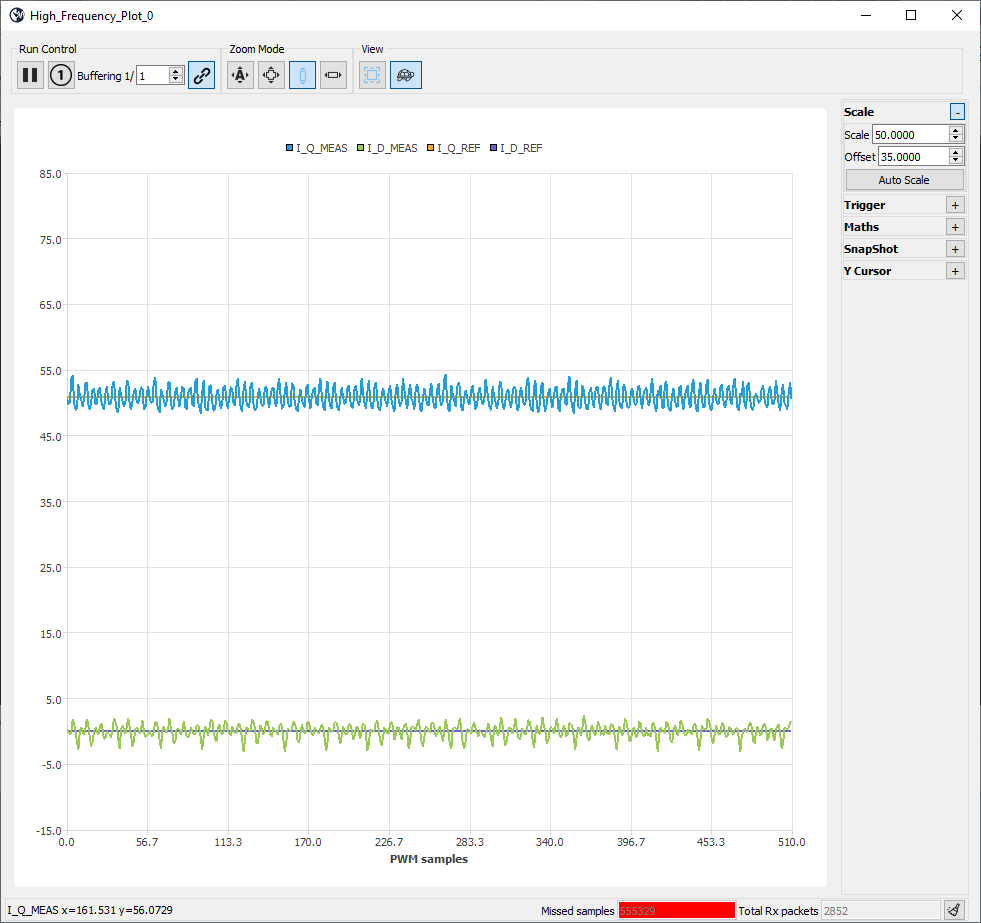Click the Scale panel heading
The width and height of the screenshot is (981, 923).
click(x=859, y=112)
